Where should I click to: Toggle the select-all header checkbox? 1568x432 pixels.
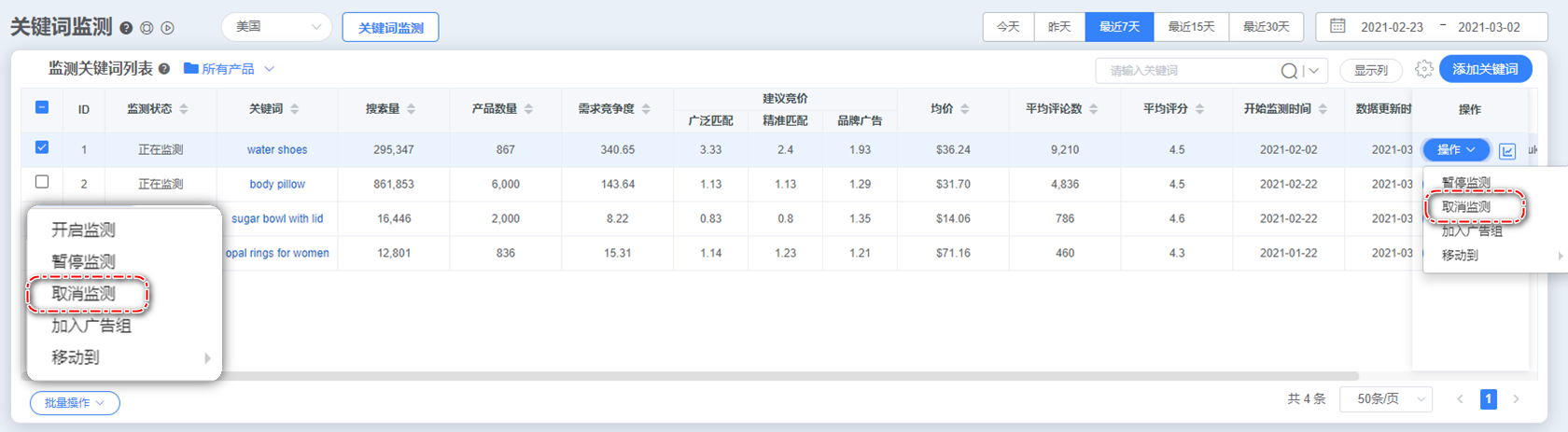pos(42,107)
